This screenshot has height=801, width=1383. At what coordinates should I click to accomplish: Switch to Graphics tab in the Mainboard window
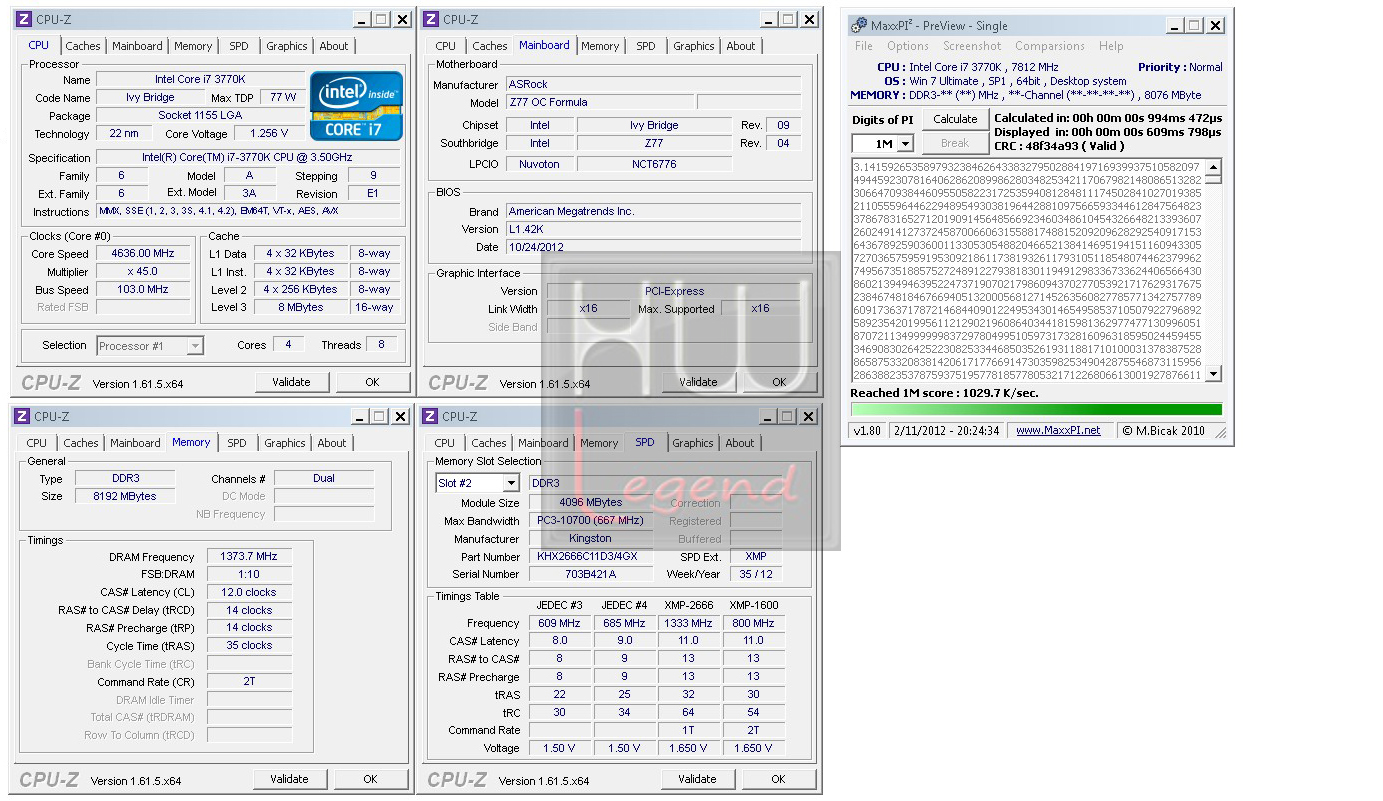(x=694, y=46)
